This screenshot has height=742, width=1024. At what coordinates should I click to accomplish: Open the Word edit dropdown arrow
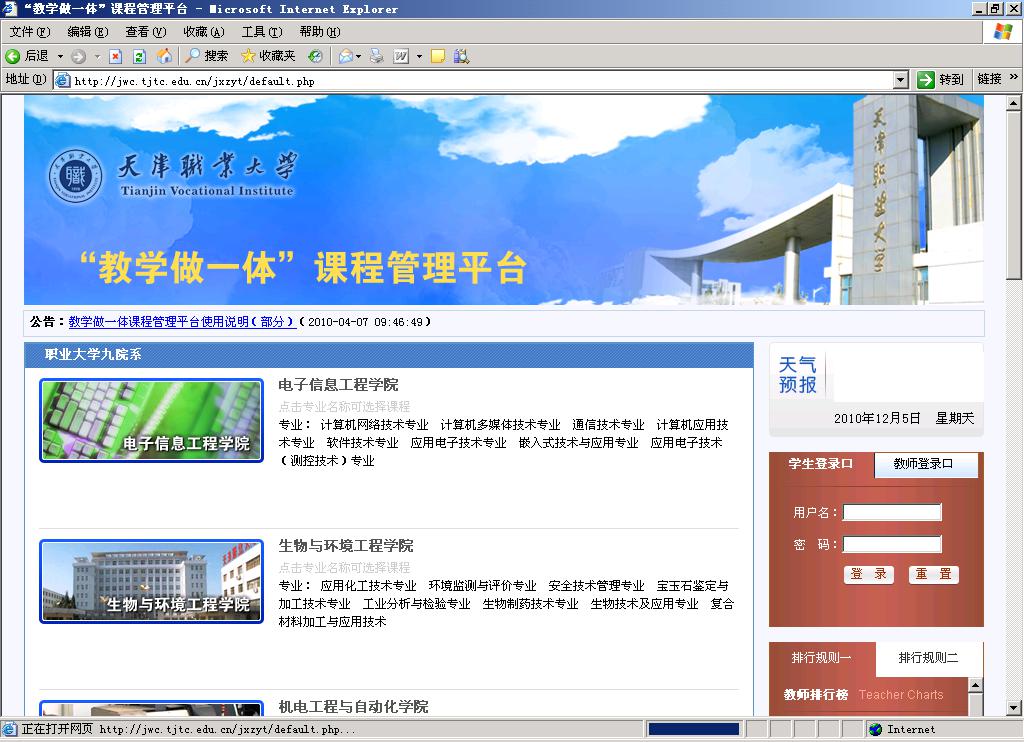[x=419, y=56]
